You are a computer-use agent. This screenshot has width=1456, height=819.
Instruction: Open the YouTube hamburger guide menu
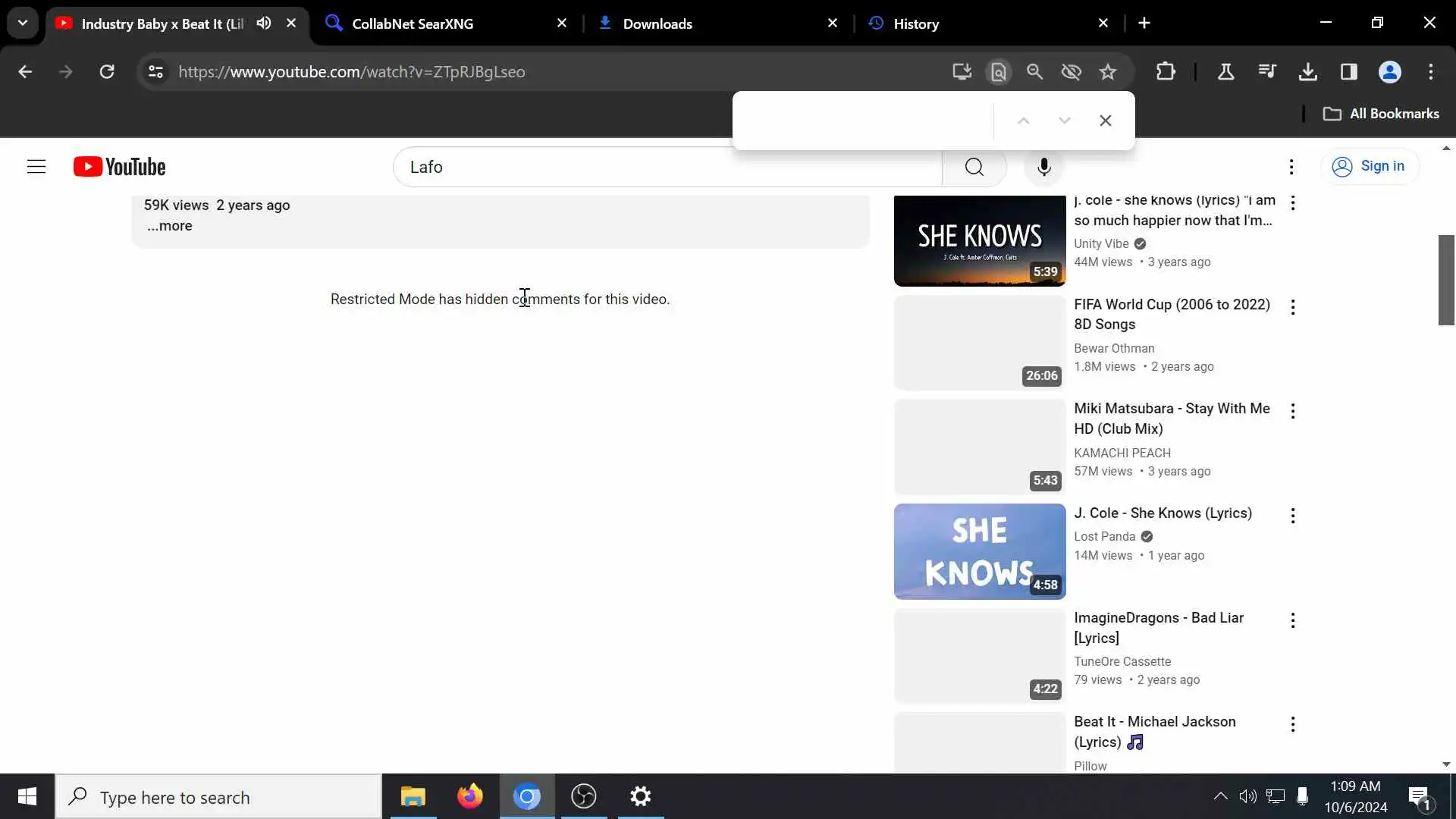coord(36,167)
